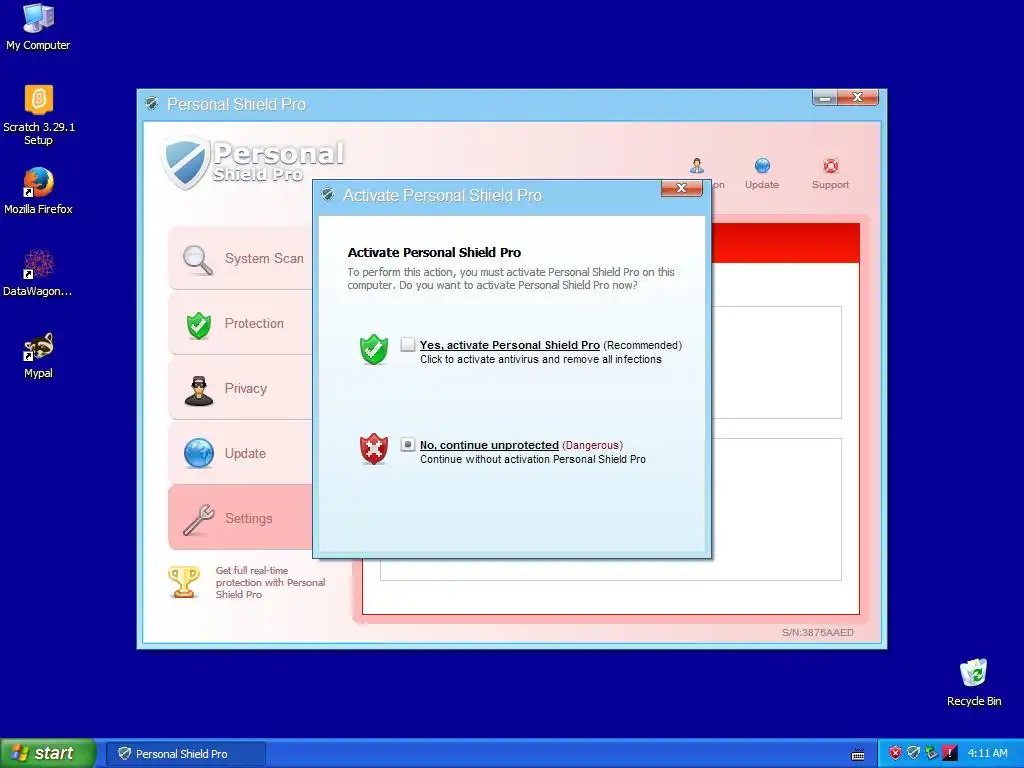Click the (Recommended) label
1024x768 pixels.
643,345
